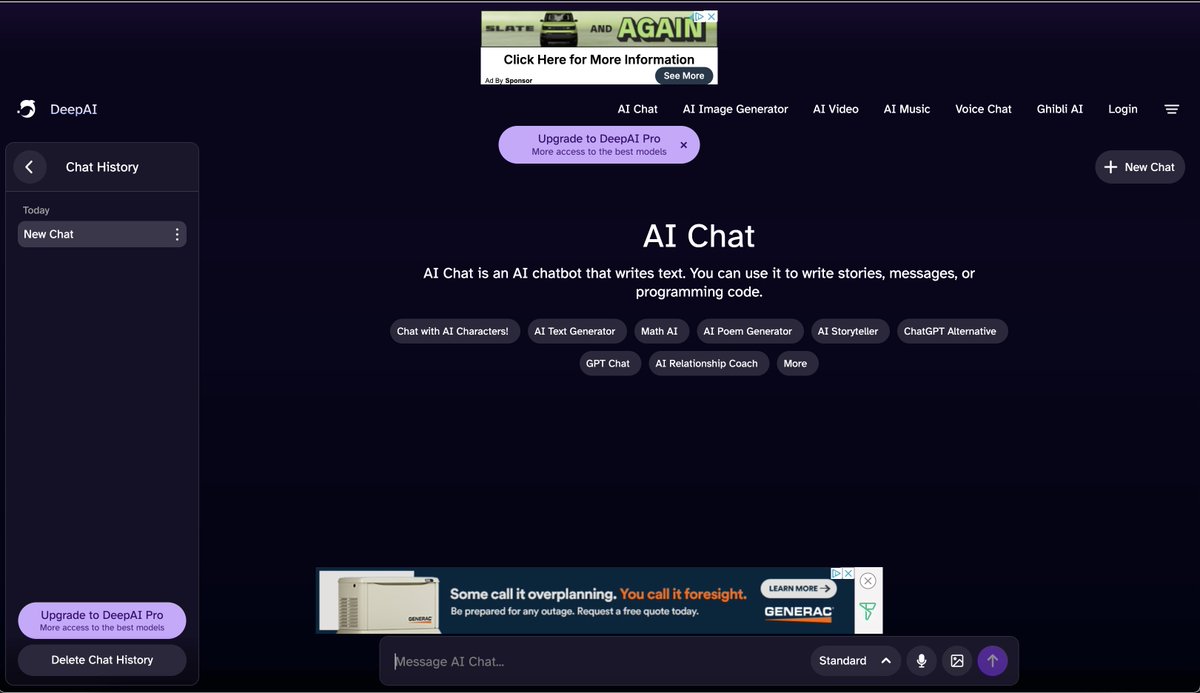Select the GPT Chat chip
This screenshot has height=693, width=1200.
[608, 364]
